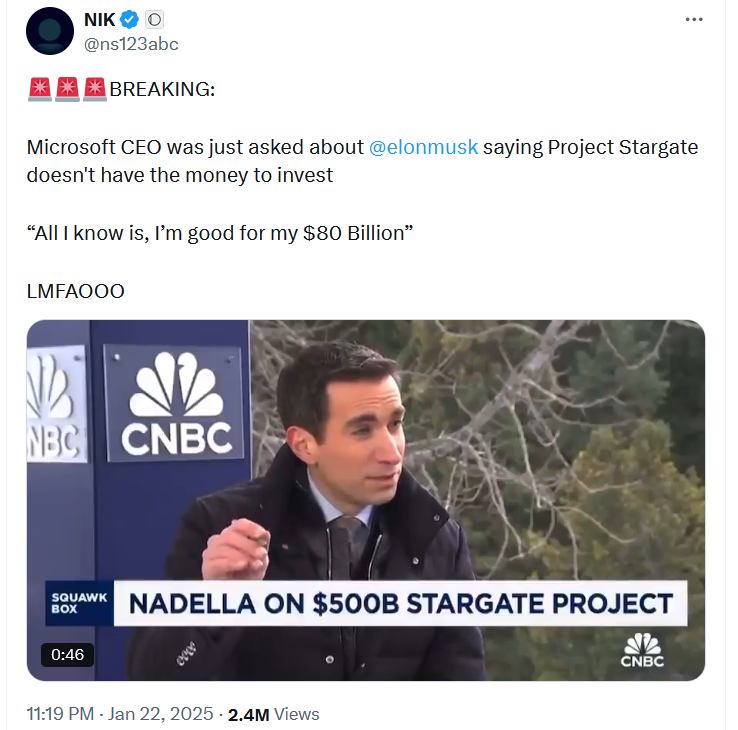Click the @ns123abc handle

point(131,44)
